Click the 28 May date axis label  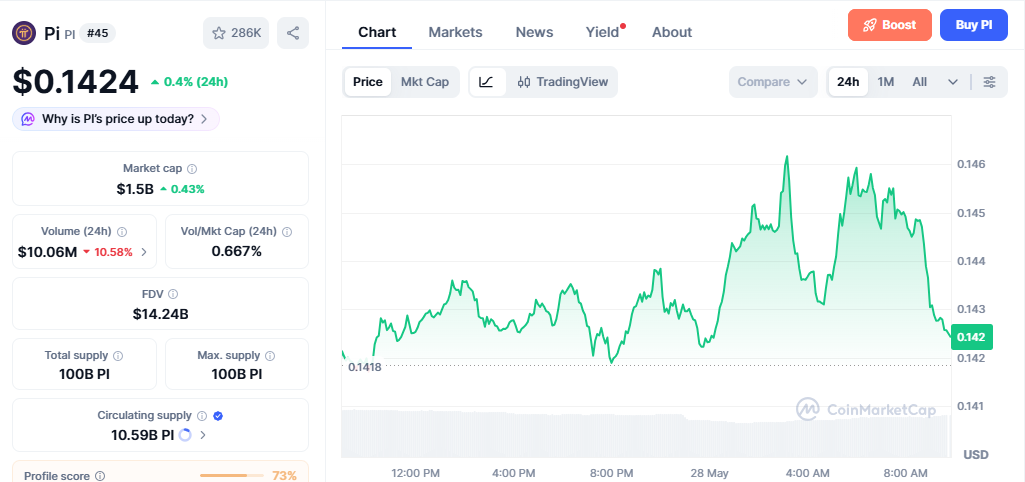pos(711,473)
